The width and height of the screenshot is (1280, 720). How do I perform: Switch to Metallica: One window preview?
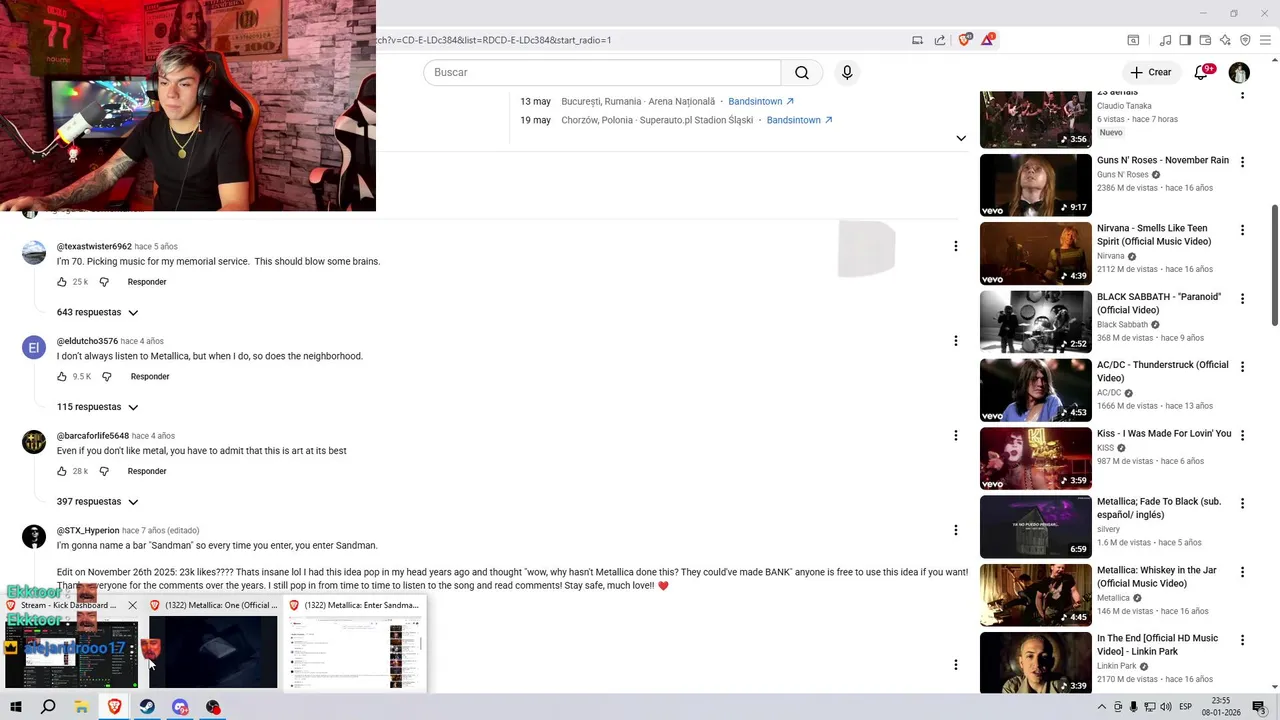coord(213,645)
